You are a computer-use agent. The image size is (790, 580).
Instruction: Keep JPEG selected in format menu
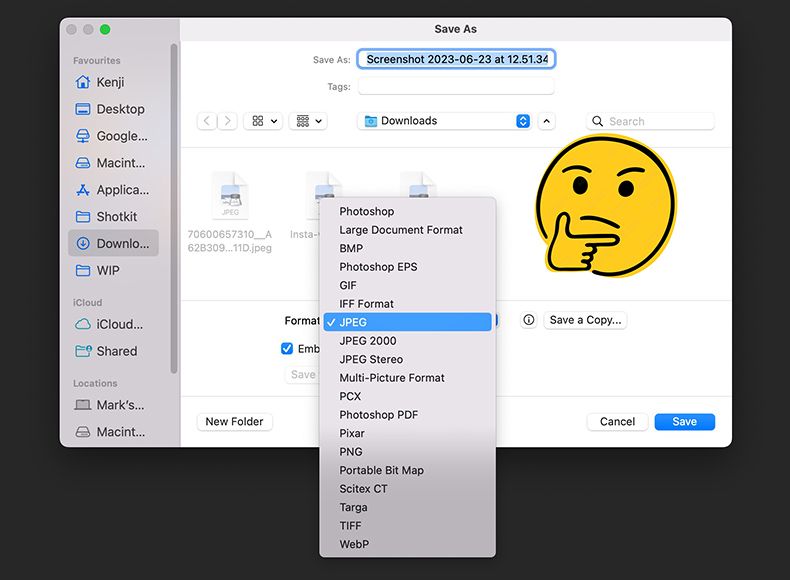[x=407, y=323]
